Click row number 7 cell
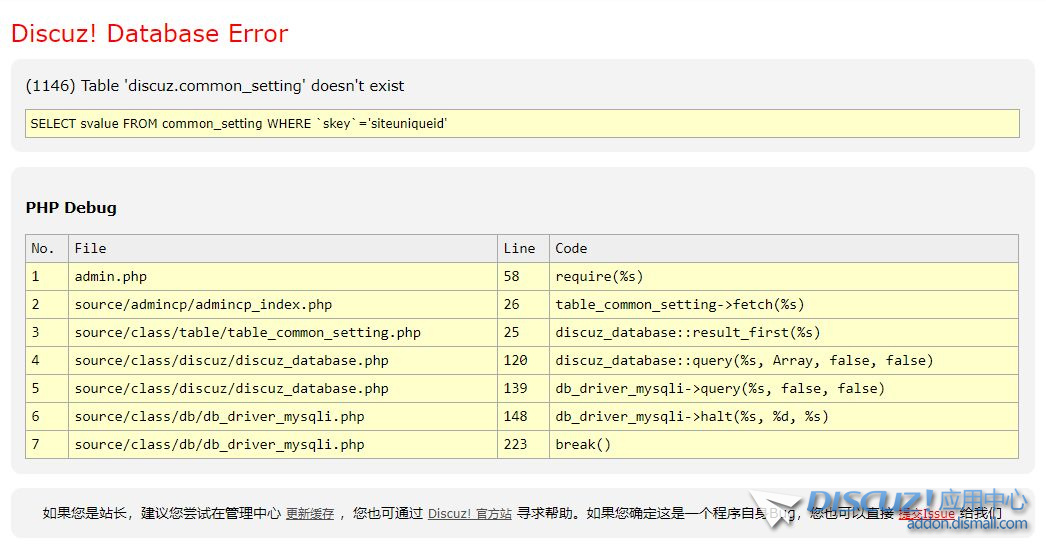1046x549 pixels. tap(47, 444)
